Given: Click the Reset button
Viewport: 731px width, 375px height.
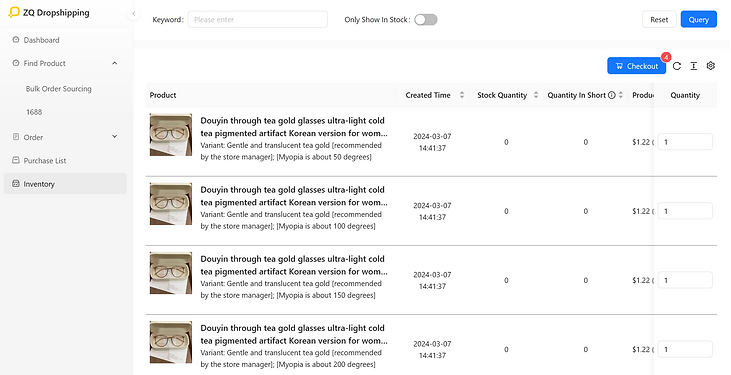Looking at the screenshot, I should coord(659,20).
